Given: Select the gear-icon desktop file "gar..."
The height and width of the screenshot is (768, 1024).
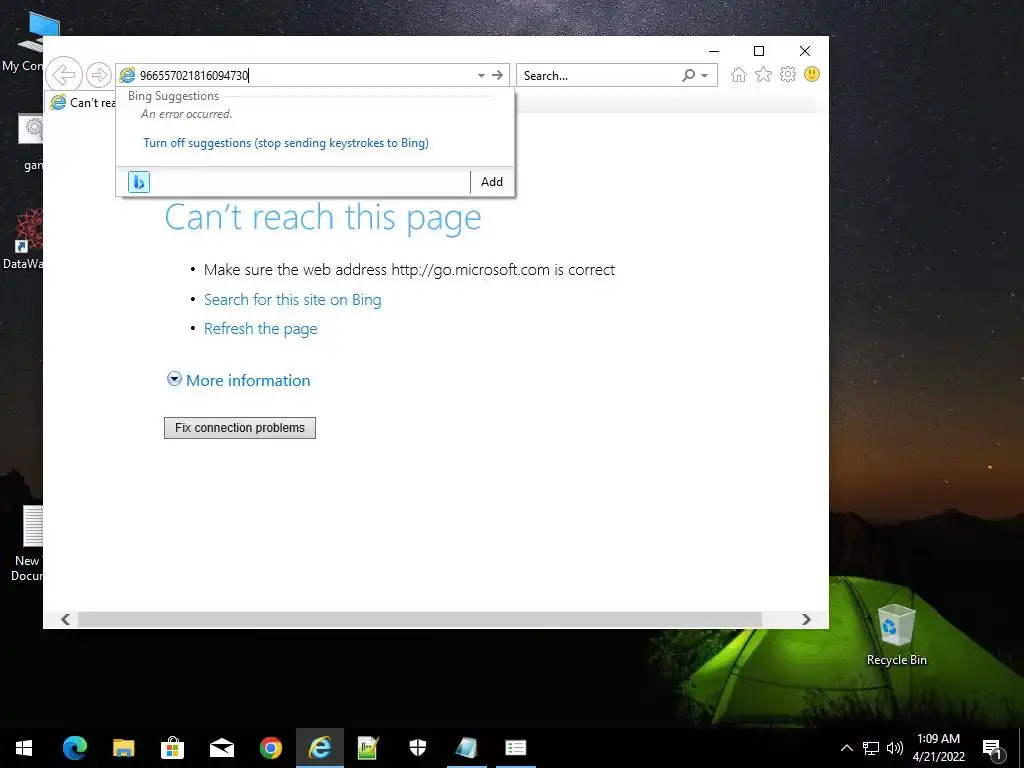Looking at the screenshot, I should pos(31,143).
